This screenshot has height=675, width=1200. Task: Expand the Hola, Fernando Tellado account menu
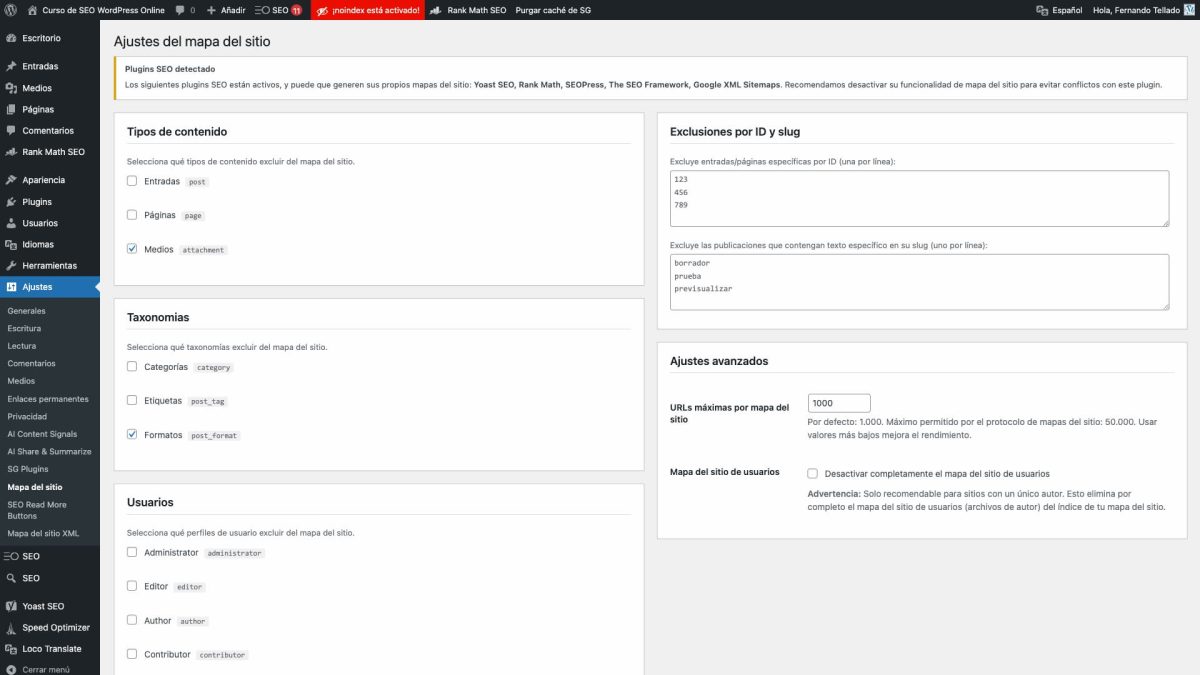(x=1135, y=11)
